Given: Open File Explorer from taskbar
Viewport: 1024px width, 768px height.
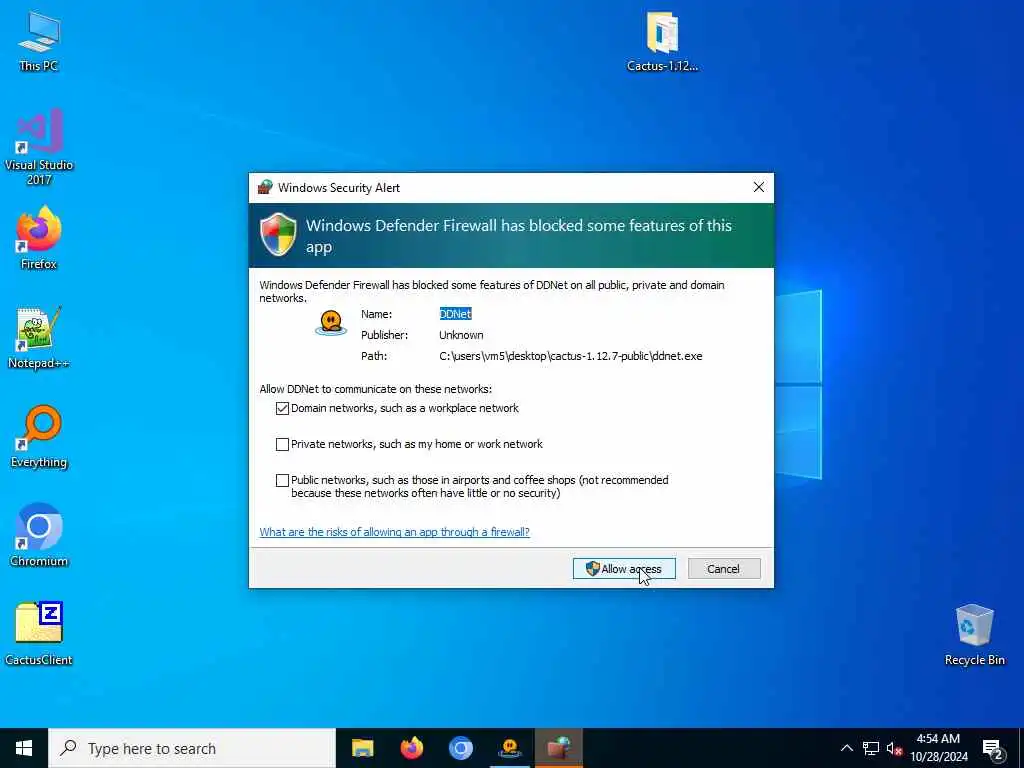Looking at the screenshot, I should [x=362, y=748].
